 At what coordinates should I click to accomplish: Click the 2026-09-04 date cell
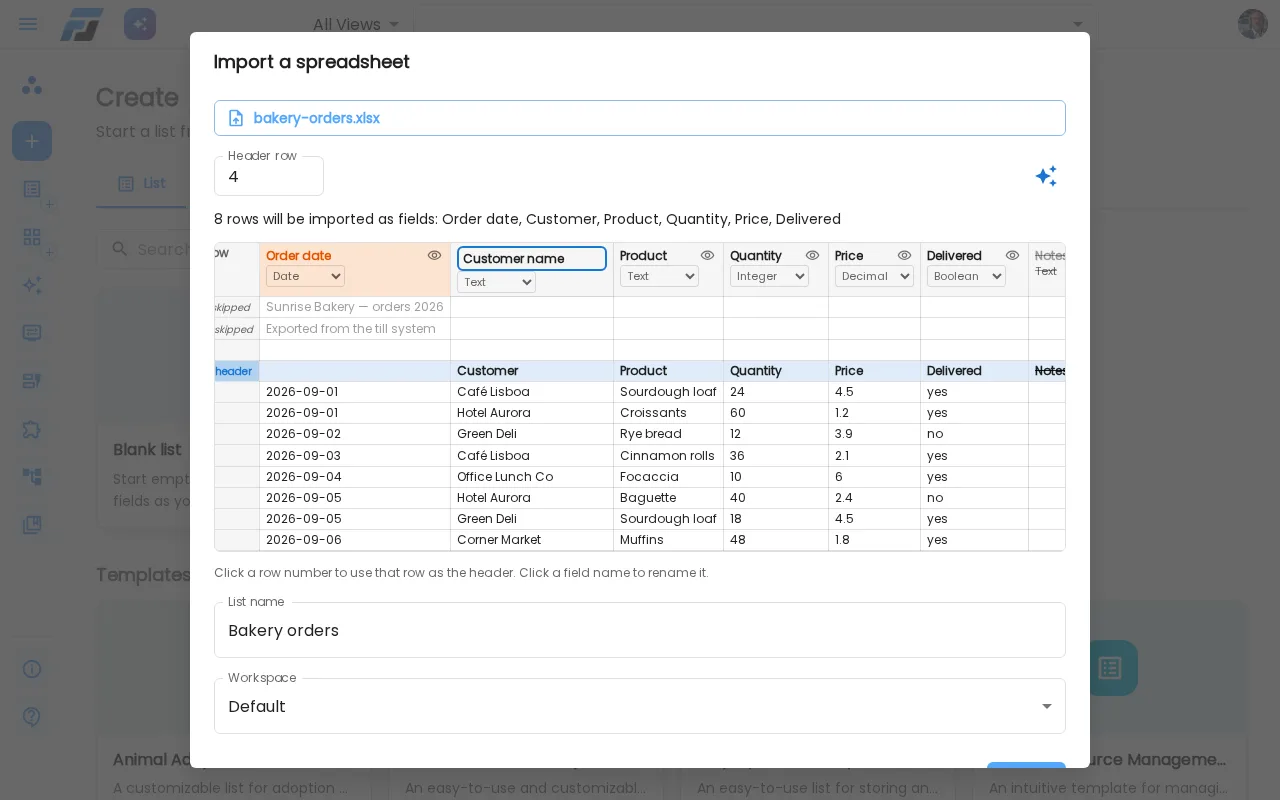(x=355, y=477)
